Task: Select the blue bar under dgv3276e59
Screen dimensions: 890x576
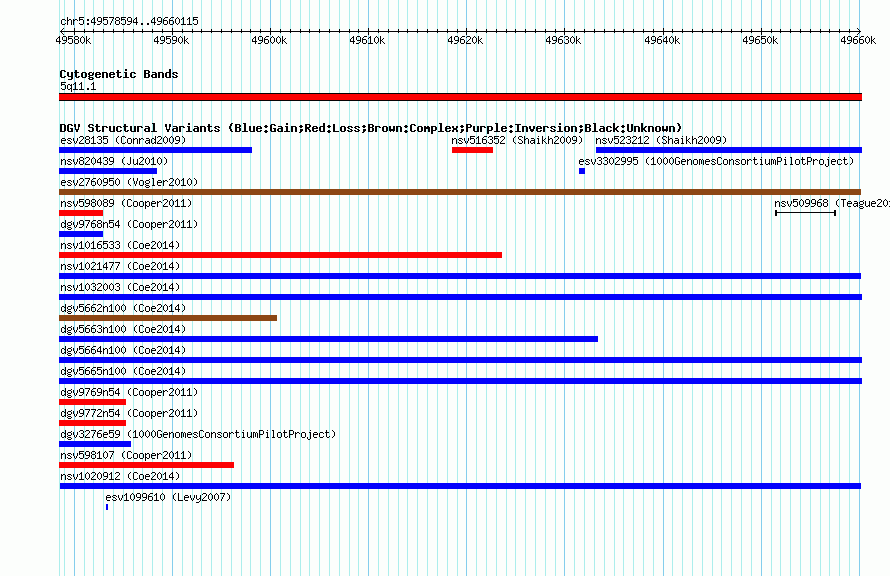Action: pyautogui.click(x=95, y=444)
